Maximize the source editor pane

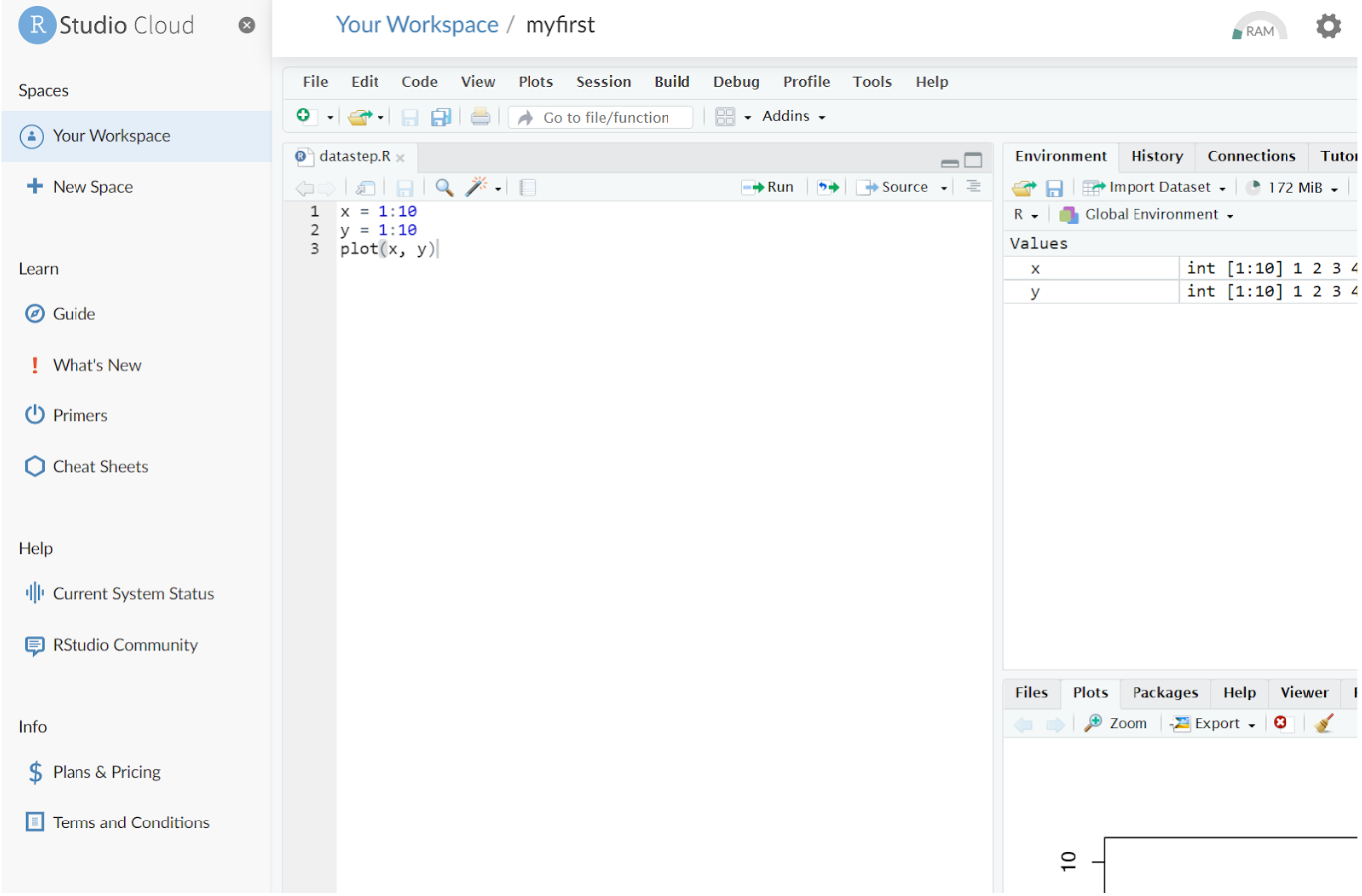973,160
